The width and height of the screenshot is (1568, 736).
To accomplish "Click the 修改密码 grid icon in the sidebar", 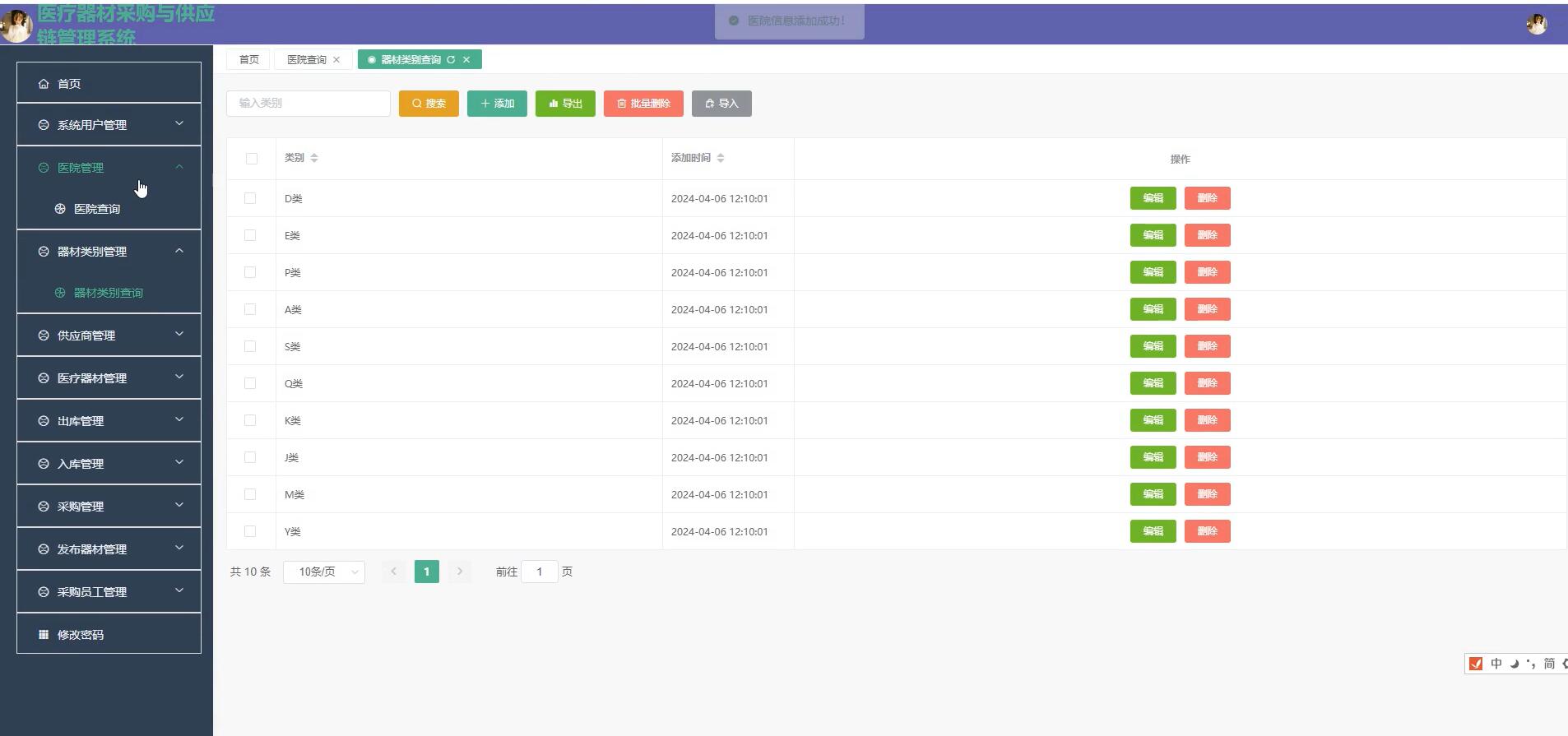I will (x=44, y=635).
